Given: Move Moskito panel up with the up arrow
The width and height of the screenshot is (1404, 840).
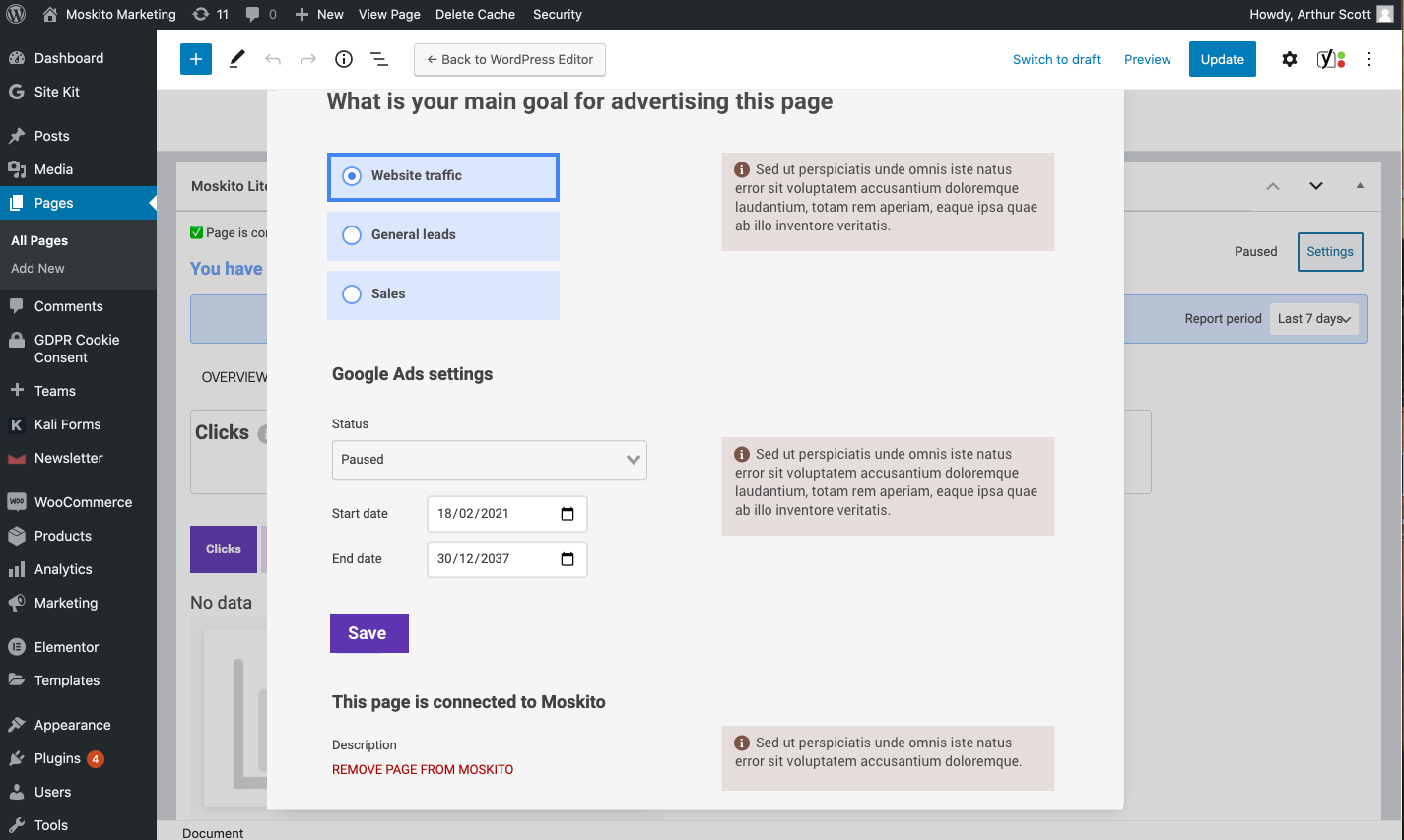Looking at the screenshot, I should (1273, 186).
